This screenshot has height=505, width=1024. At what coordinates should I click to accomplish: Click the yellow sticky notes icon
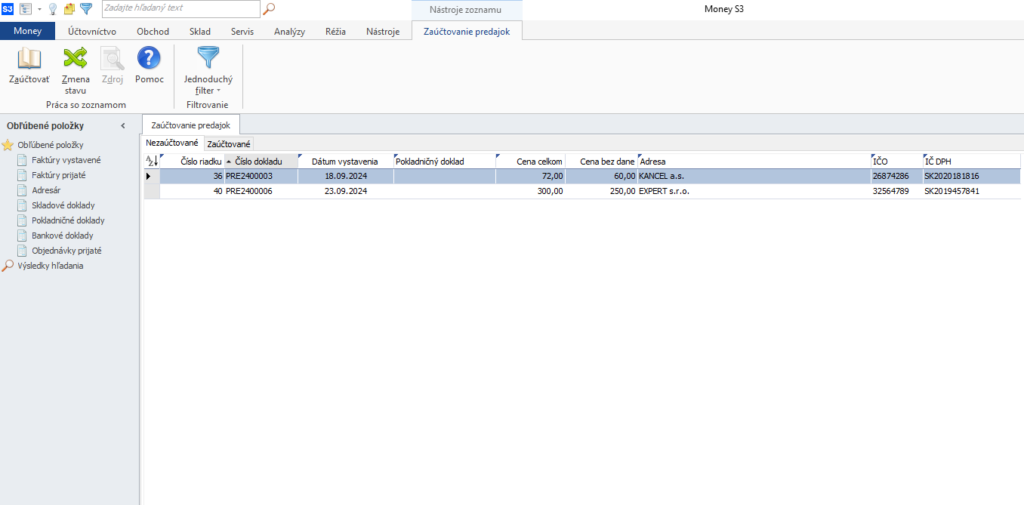[x=69, y=8]
